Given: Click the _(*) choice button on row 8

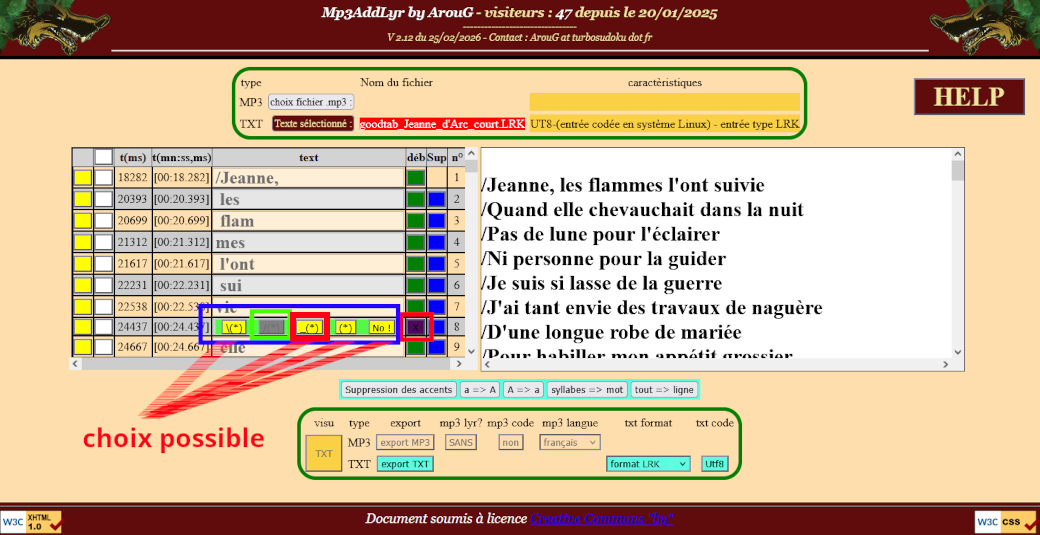Looking at the screenshot, I should point(311,328).
